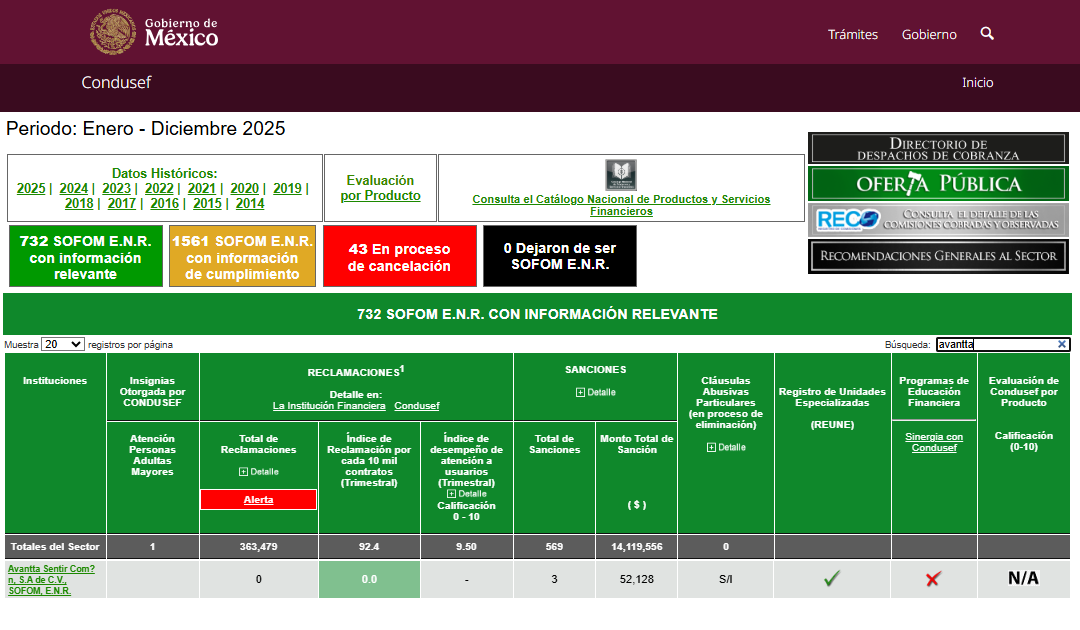The height and width of the screenshot is (630, 1080).
Task: Open historical data for 2014
Action: click(x=250, y=204)
